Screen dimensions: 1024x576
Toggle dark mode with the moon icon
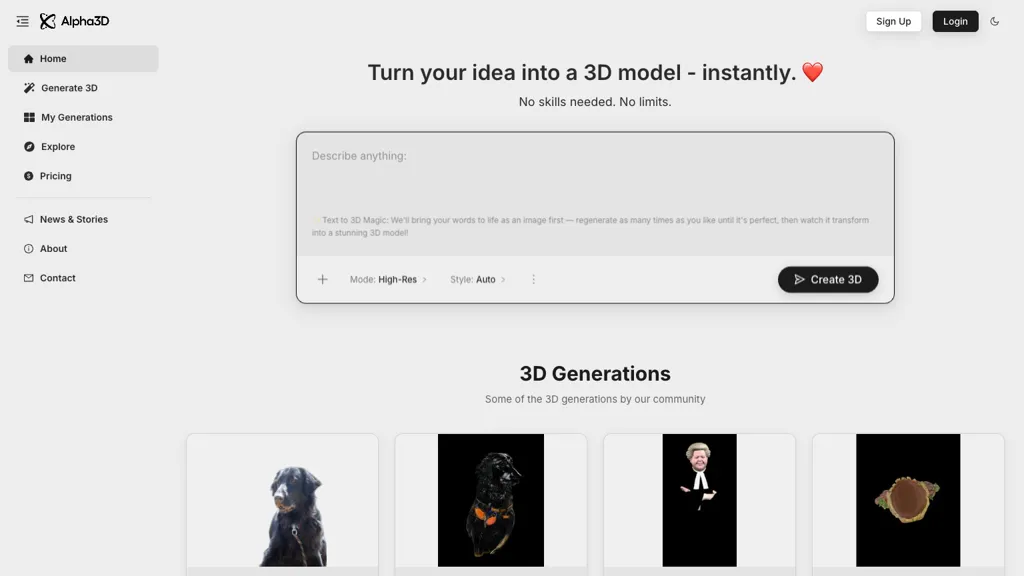995,21
